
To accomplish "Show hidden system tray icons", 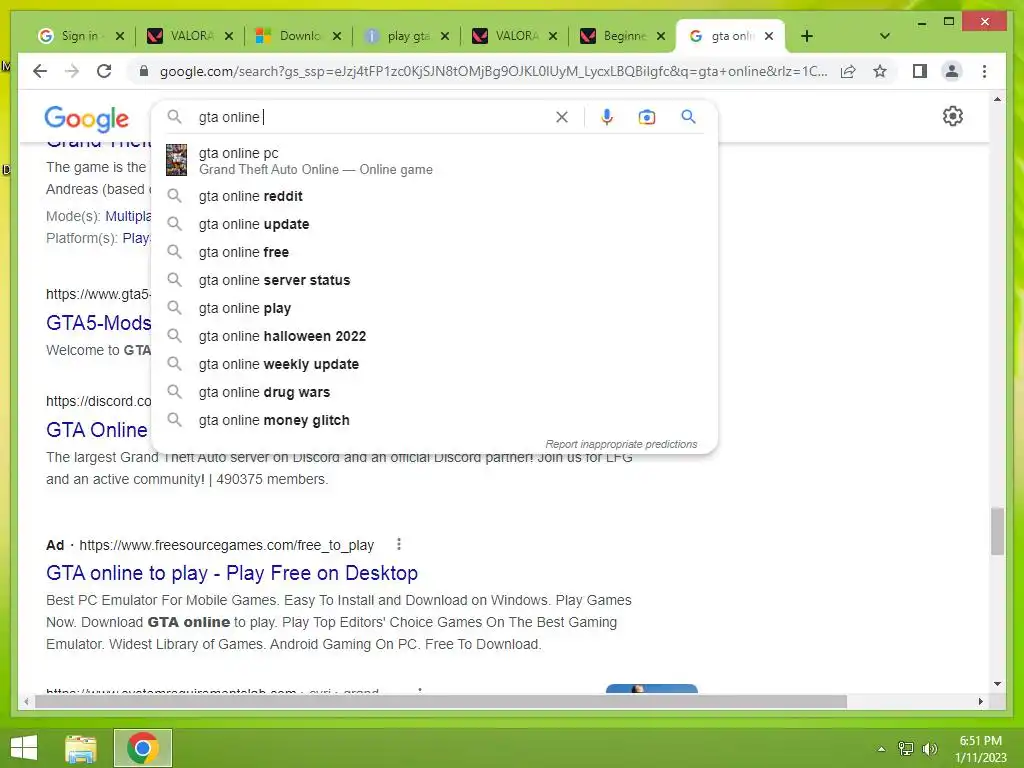I will point(882,749).
